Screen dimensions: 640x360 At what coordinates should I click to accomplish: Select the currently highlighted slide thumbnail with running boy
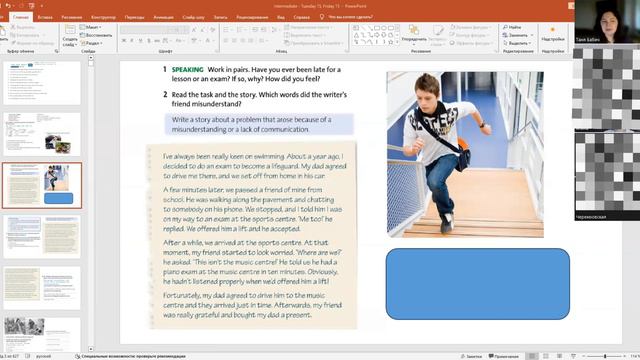point(42,185)
